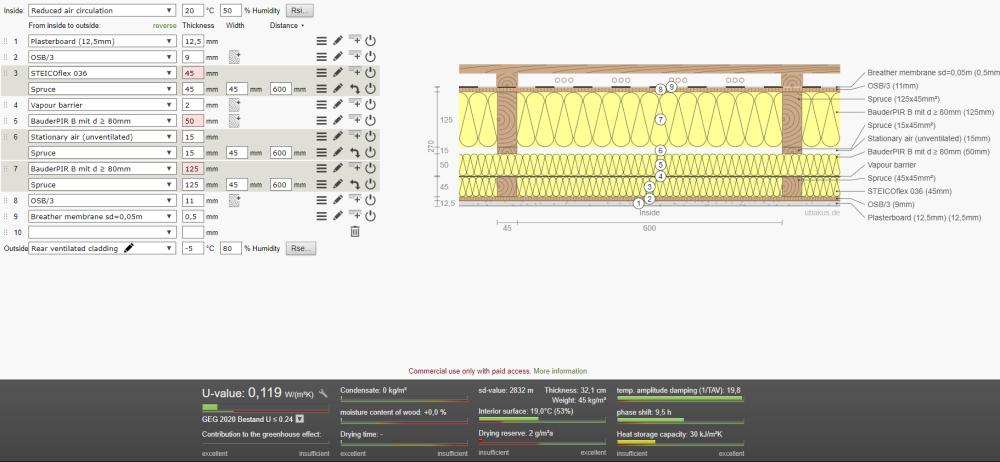Screen dimensions: 1000x462
Task: Open the GEG 2020 Bestand requirement dropdown
Action: (x=300, y=419)
